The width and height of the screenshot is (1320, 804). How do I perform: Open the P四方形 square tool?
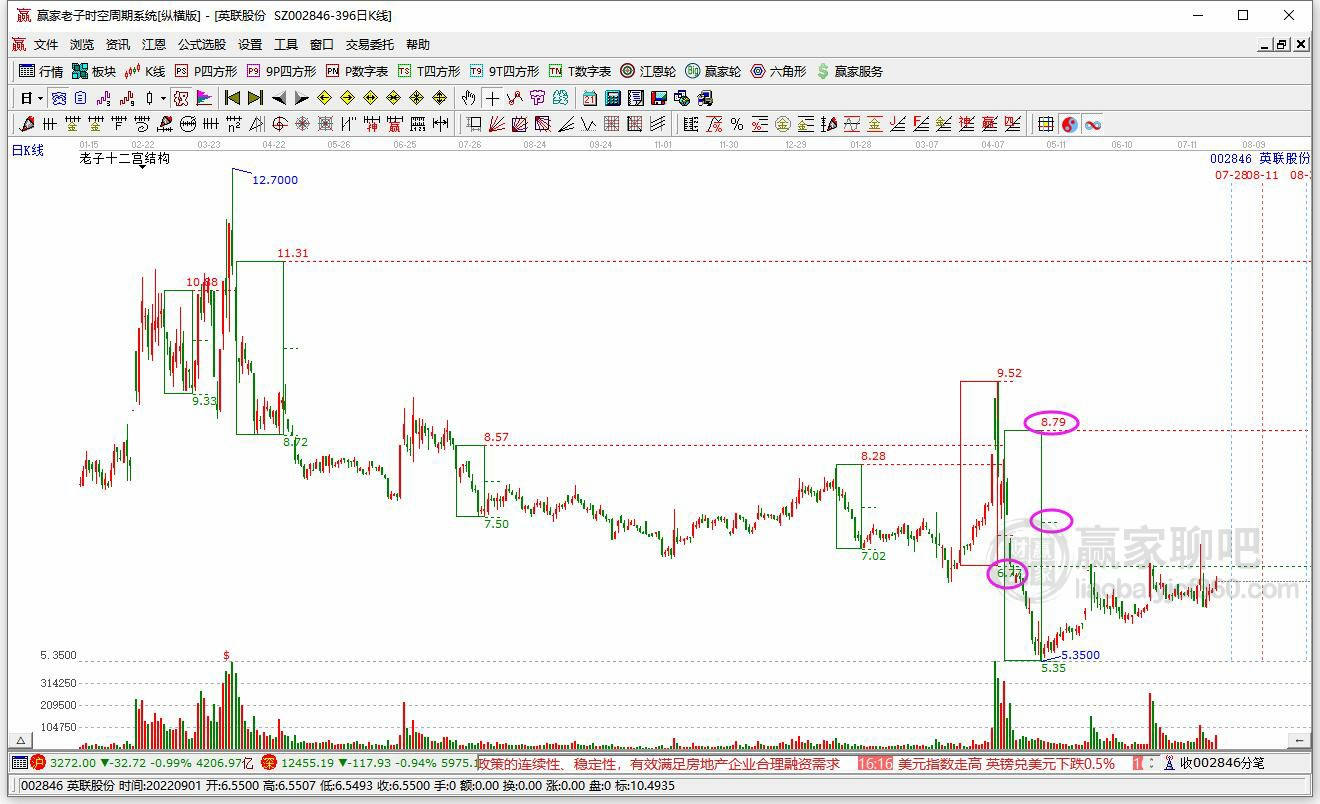point(206,71)
